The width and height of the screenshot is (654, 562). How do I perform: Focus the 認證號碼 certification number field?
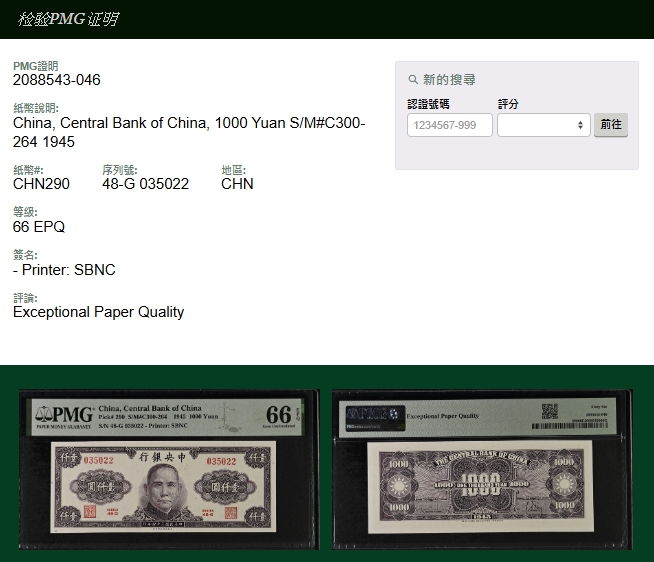pyautogui.click(x=449, y=125)
